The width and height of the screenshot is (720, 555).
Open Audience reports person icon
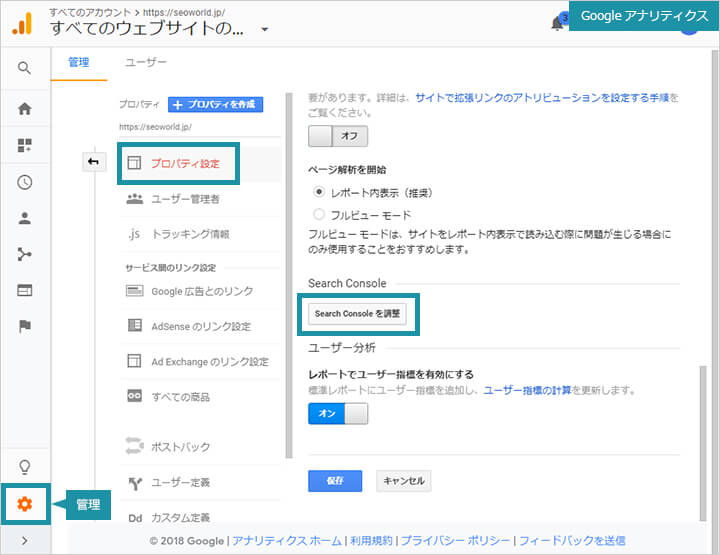(24, 218)
